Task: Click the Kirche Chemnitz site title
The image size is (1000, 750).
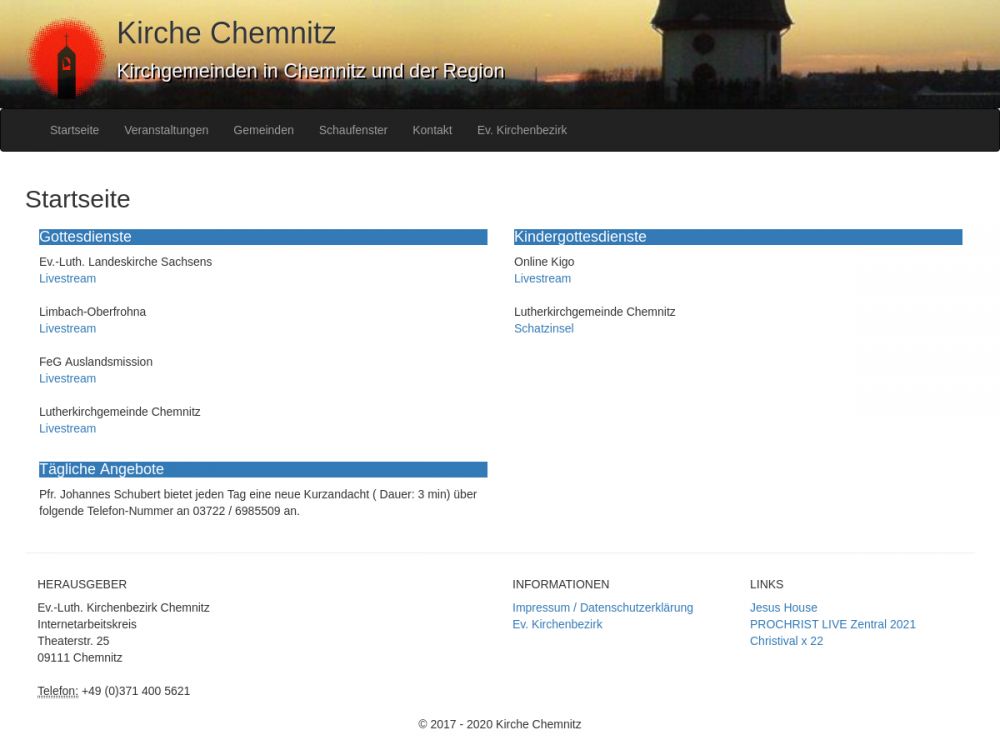Action: tap(226, 33)
